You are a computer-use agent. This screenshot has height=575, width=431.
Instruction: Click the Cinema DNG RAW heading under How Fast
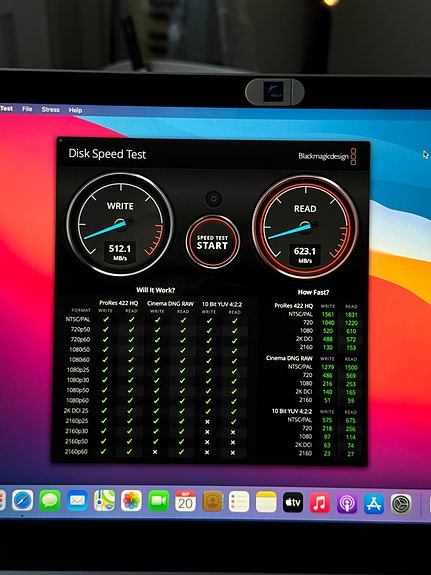tap(289, 358)
